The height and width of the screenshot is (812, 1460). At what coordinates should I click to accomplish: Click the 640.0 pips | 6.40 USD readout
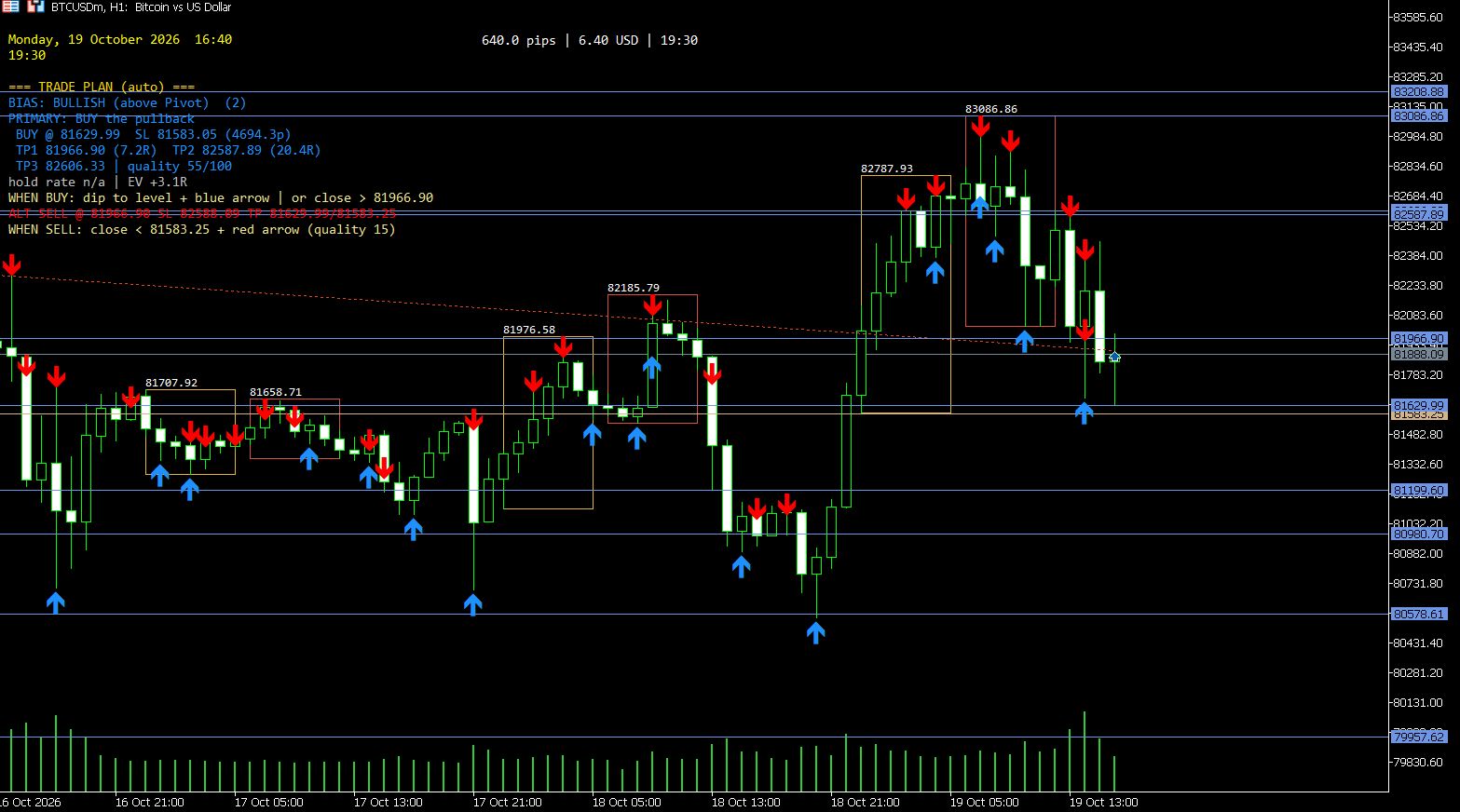[590, 40]
